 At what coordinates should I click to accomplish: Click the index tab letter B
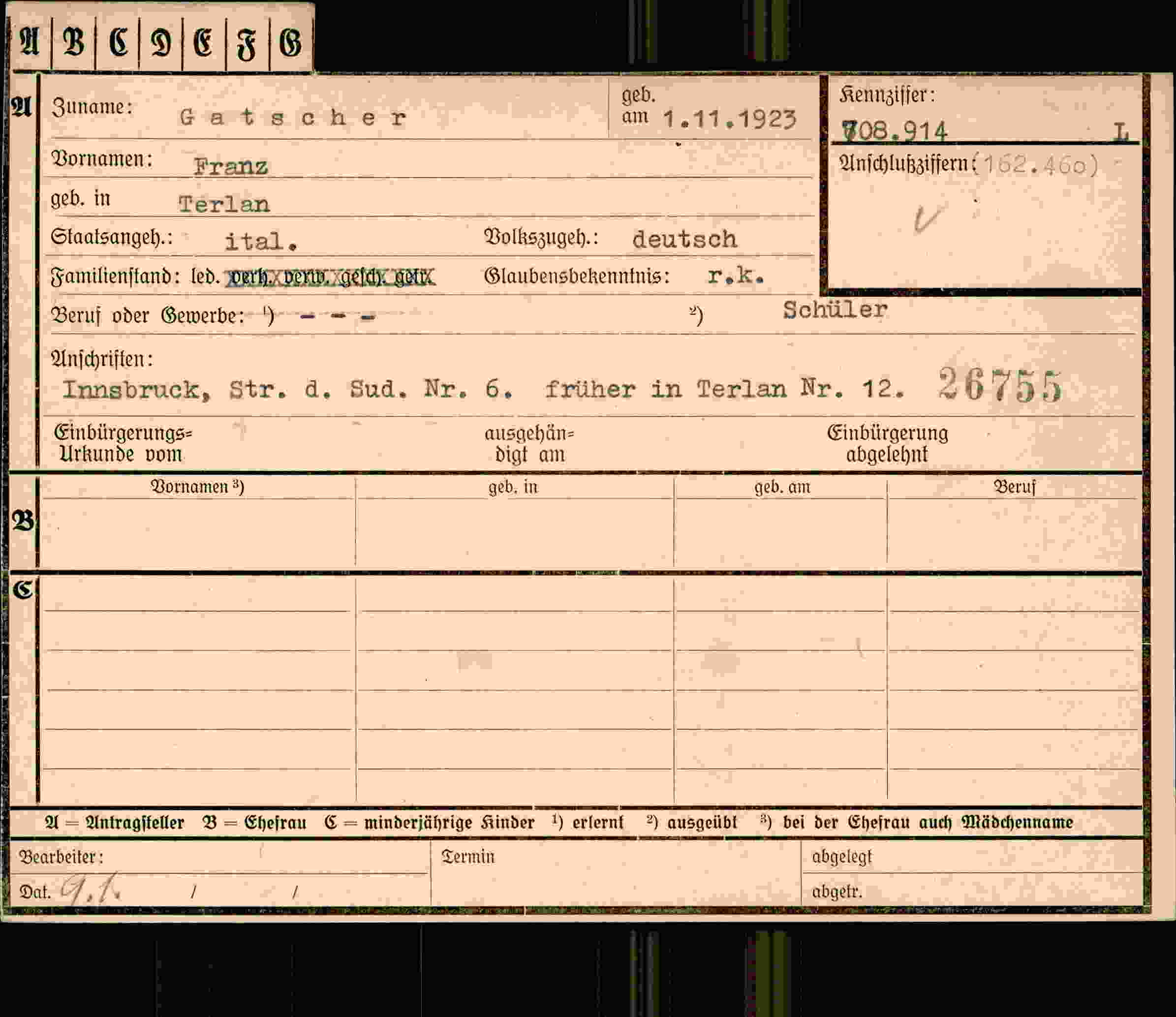click(74, 42)
